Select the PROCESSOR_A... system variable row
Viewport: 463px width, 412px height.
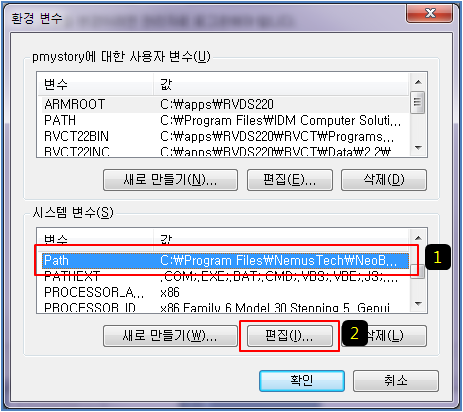click(x=223, y=292)
